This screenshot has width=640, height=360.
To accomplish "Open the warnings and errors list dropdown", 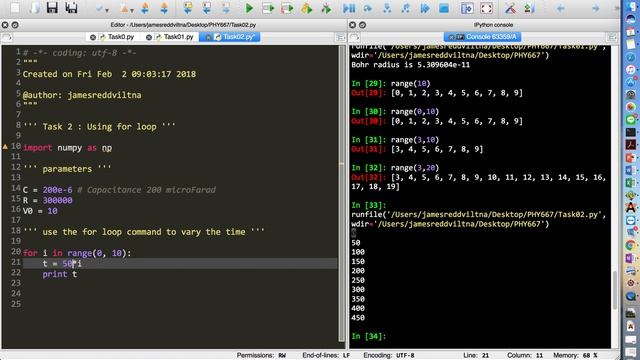I will pyautogui.click(x=127, y=8).
